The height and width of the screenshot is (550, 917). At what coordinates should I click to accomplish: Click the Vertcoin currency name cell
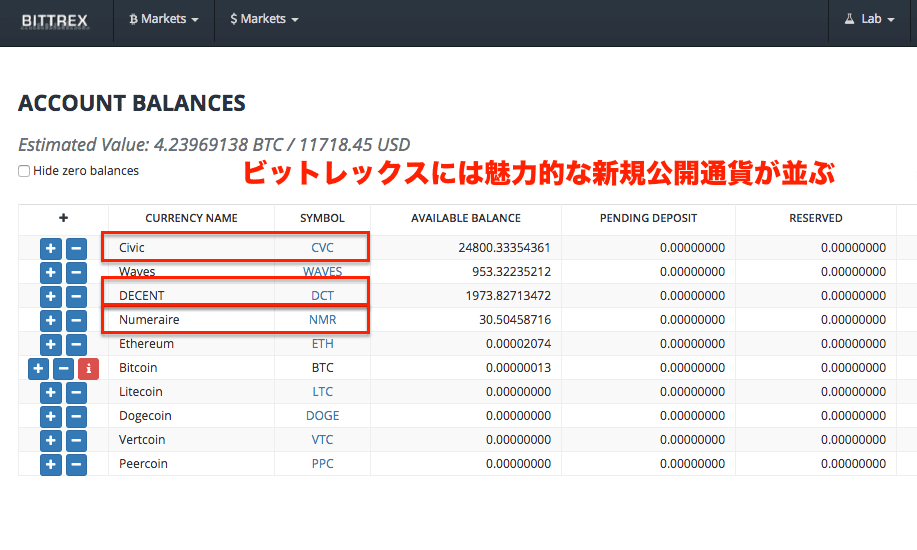[x=191, y=439]
